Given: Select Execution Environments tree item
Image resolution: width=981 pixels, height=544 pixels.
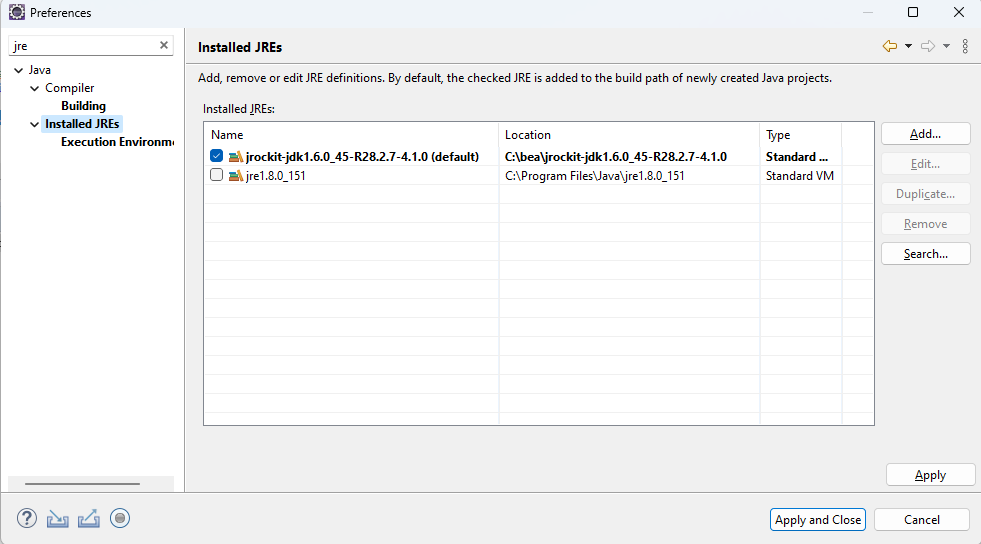Looking at the screenshot, I should click(x=118, y=142).
